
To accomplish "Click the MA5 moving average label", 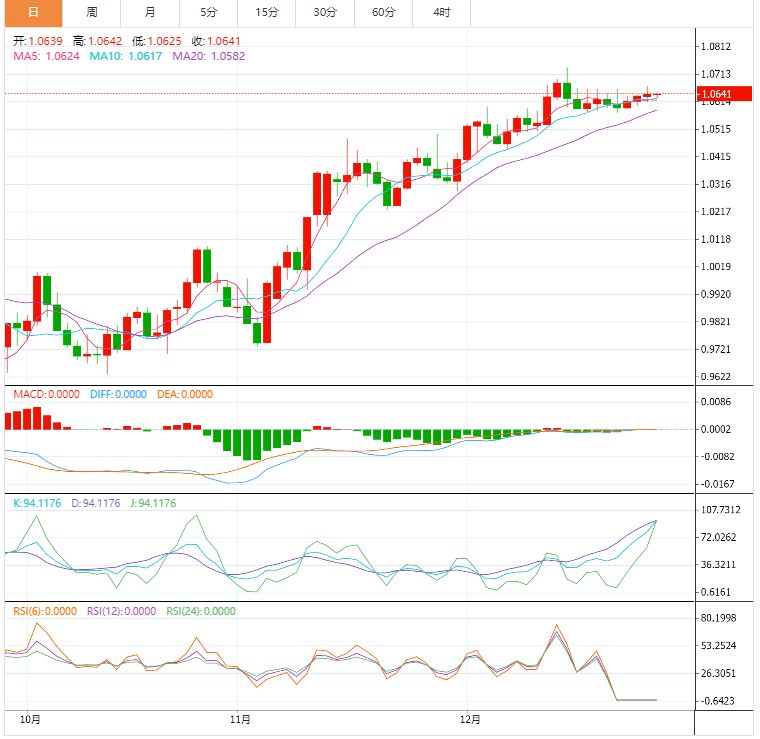I will tap(47, 56).
